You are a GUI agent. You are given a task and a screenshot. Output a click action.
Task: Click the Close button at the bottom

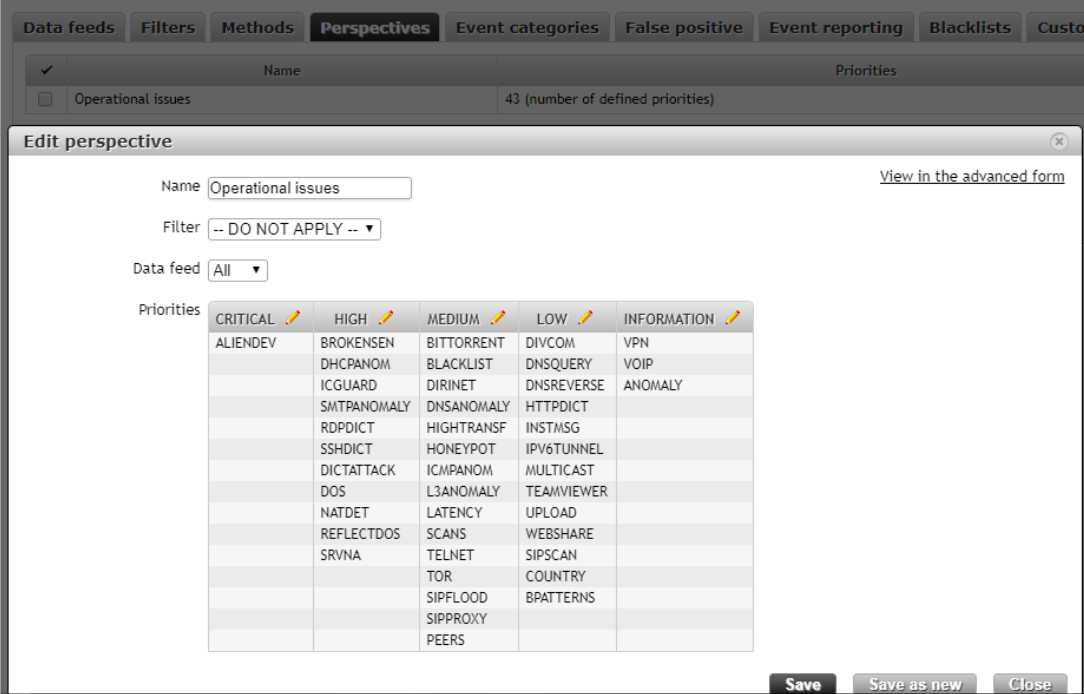(x=1029, y=685)
